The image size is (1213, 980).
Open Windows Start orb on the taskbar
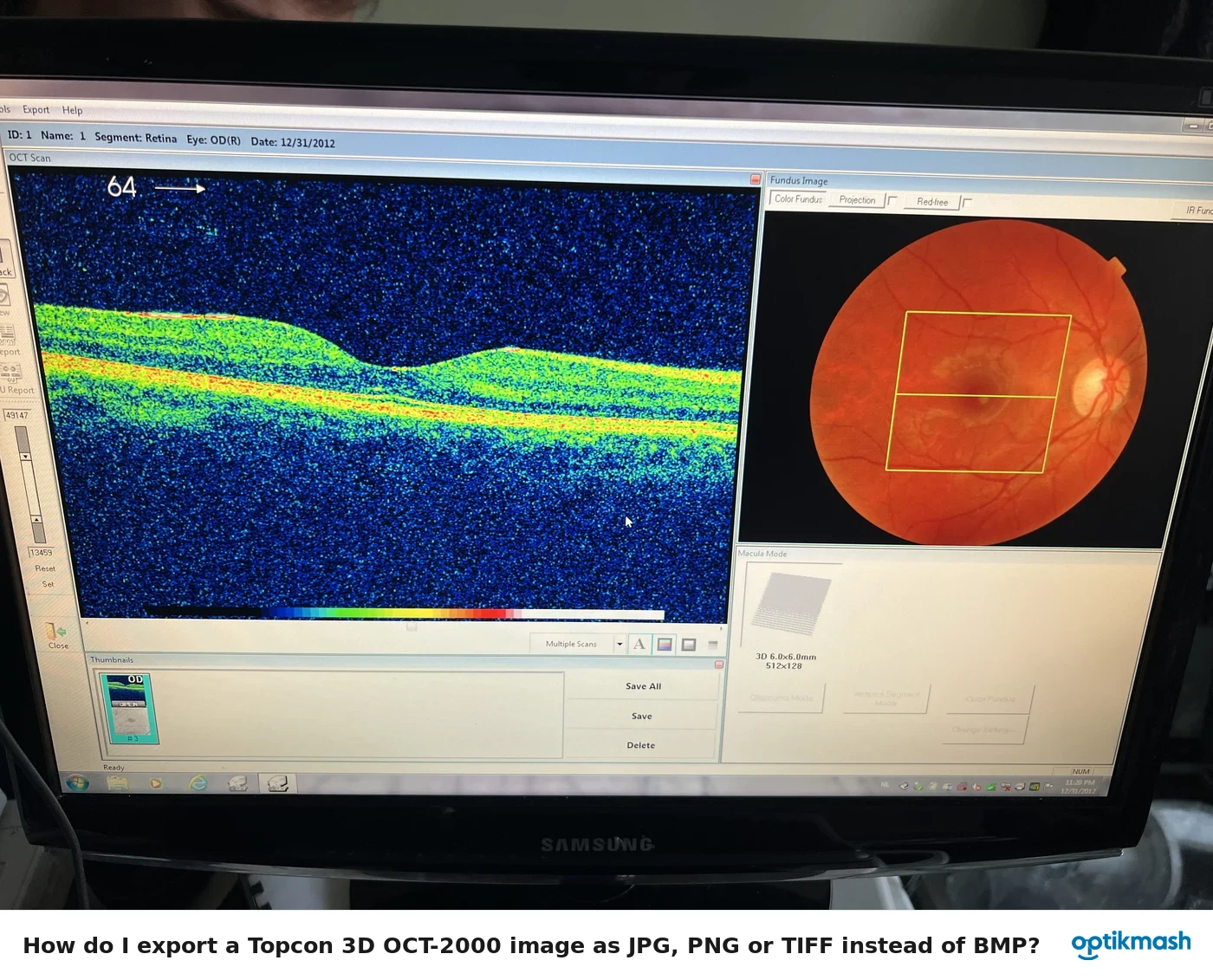[77, 783]
